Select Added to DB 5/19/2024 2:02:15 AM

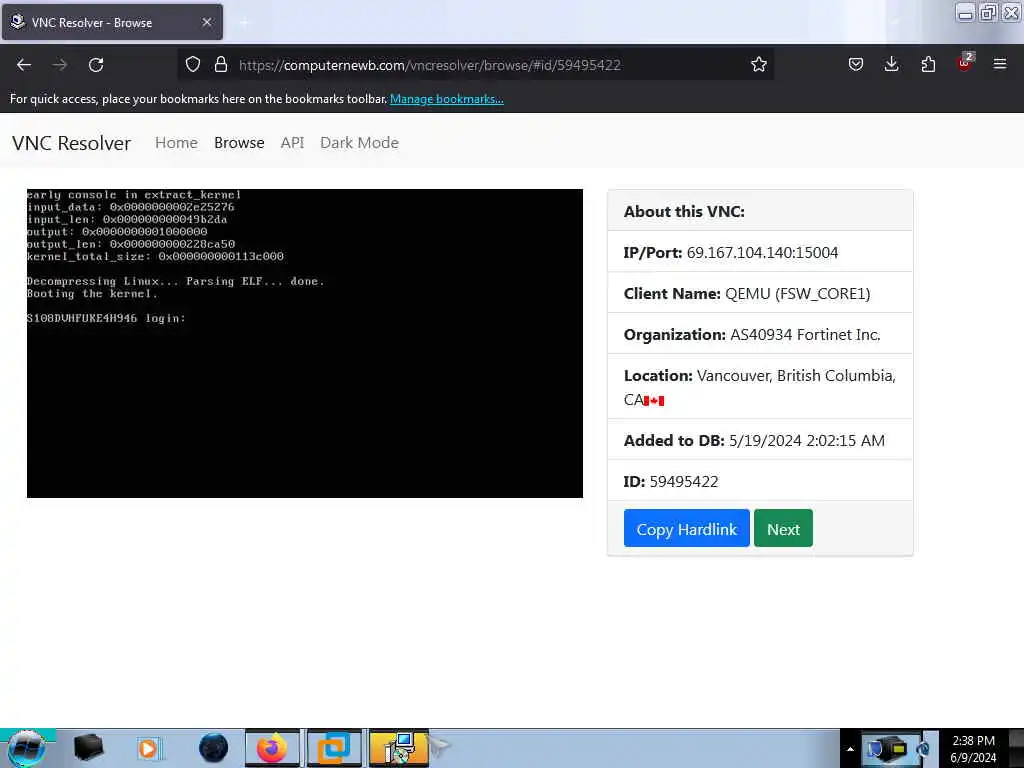(754, 441)
